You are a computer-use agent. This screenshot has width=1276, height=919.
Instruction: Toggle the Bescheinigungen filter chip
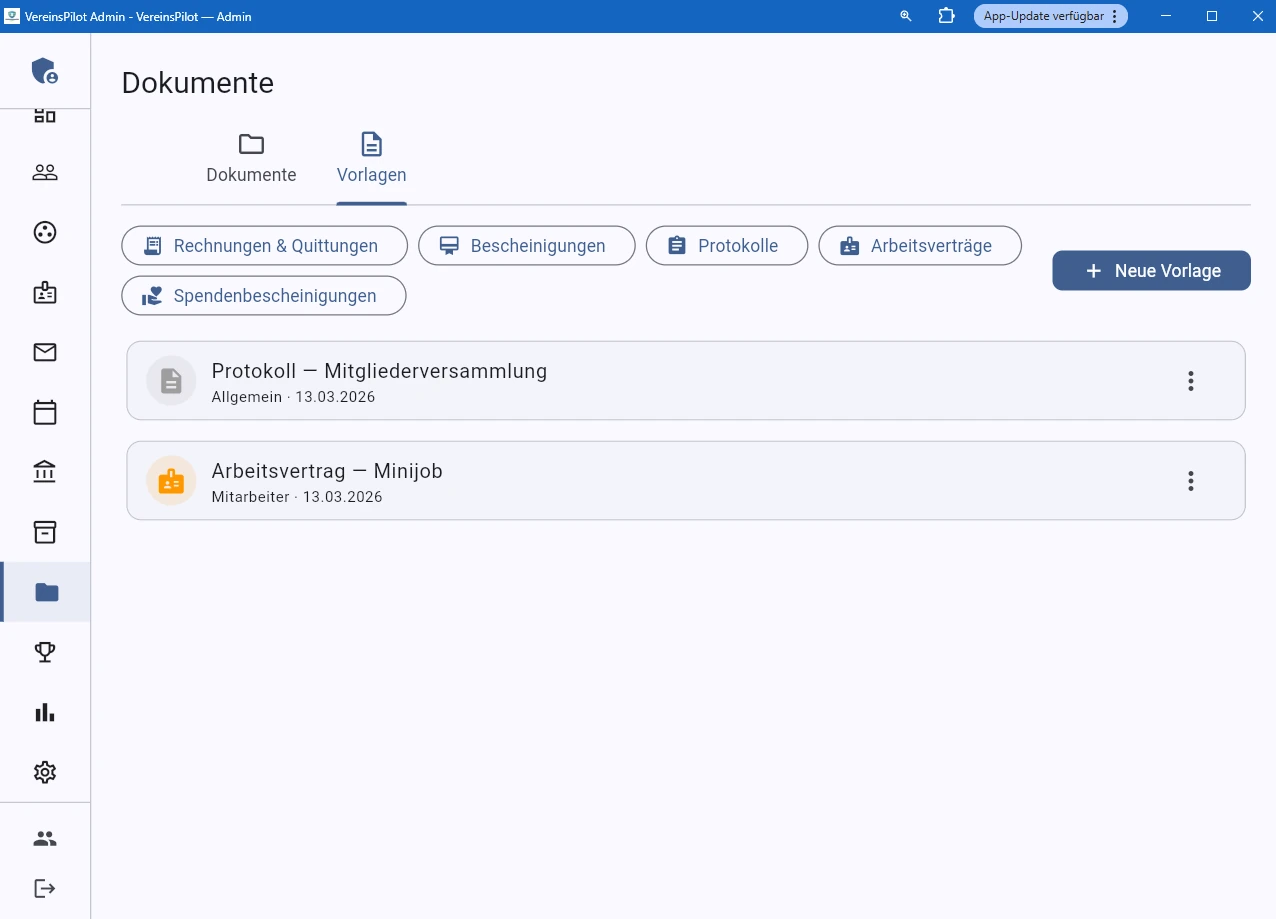526,245
